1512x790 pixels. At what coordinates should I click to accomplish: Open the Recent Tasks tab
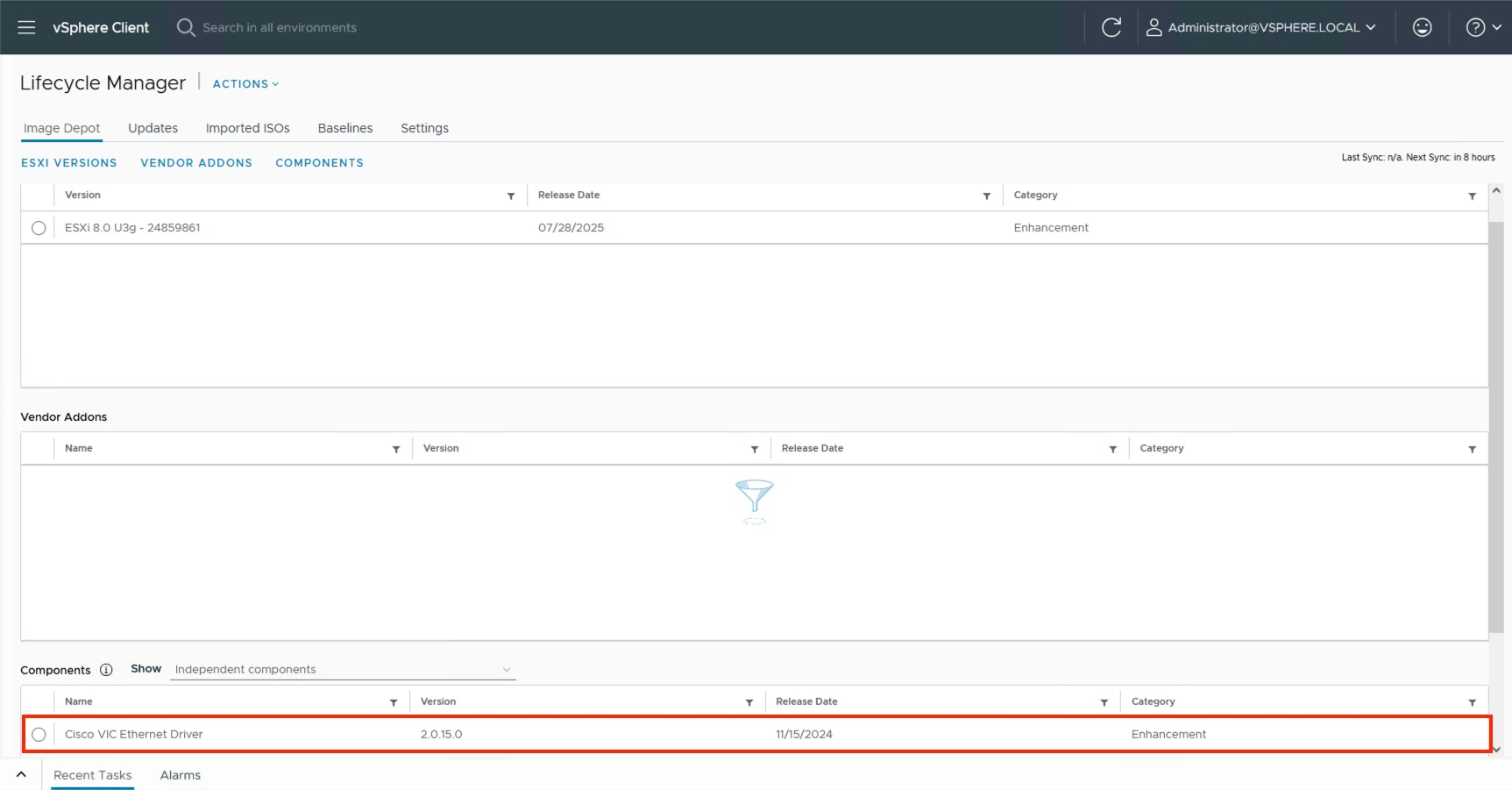point(92,775)
